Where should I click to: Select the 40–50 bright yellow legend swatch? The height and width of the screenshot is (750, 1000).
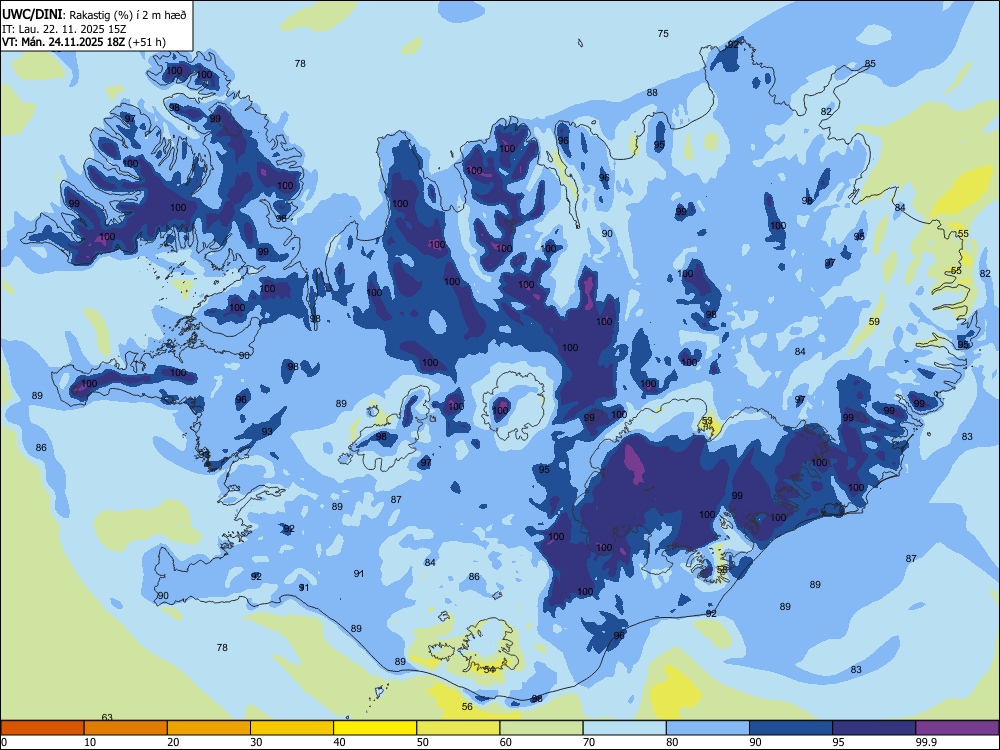tap(375, 728)
